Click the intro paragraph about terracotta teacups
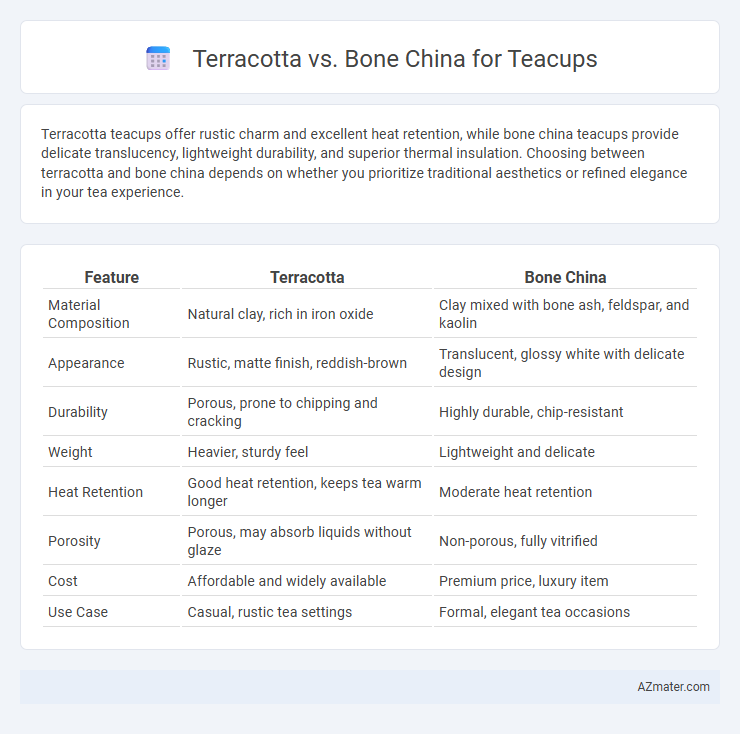This screenshot has height=734, width=740. (364, 163)
